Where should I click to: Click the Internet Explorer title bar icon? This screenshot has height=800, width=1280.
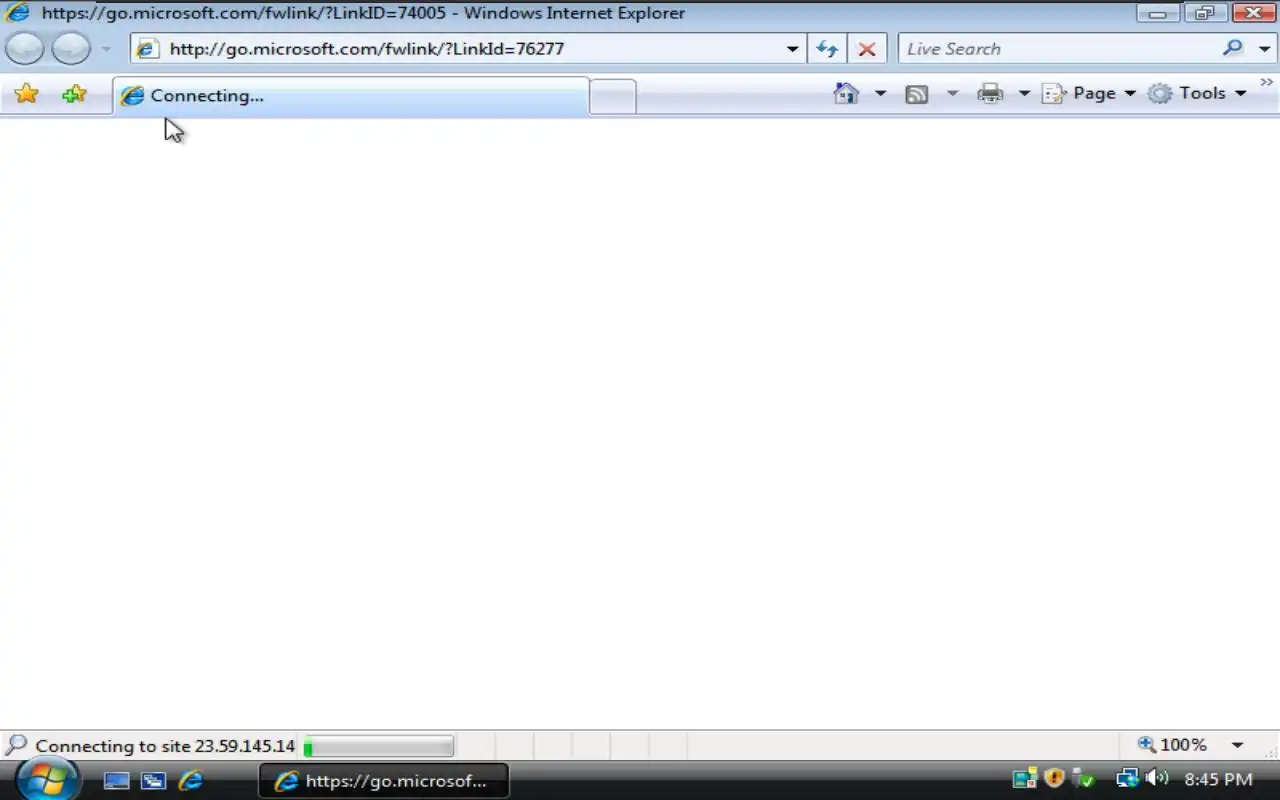pyautogui.click(x=17, y=12)
